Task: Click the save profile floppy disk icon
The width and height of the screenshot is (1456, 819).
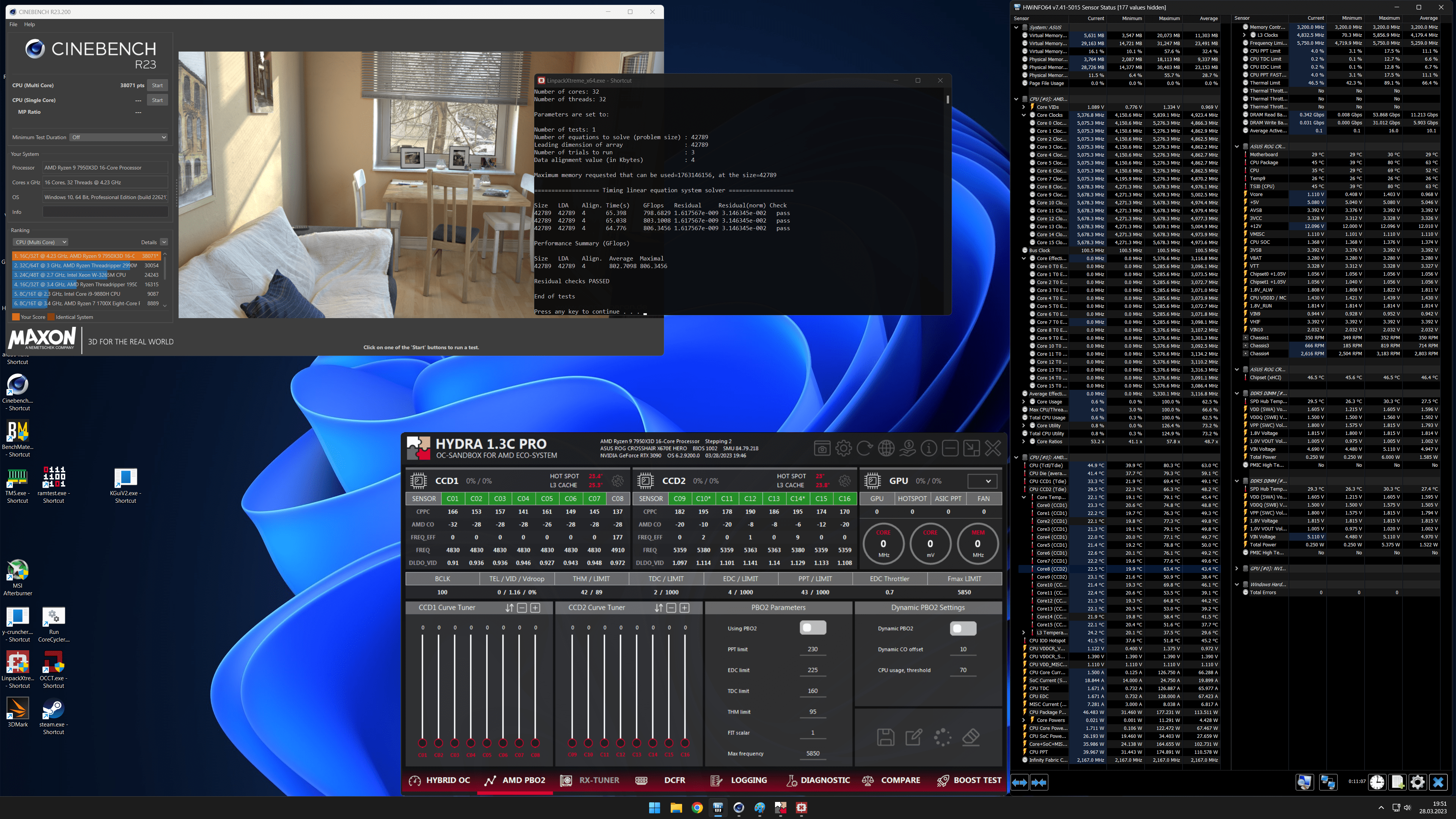Action: click(x=885, y=737)
